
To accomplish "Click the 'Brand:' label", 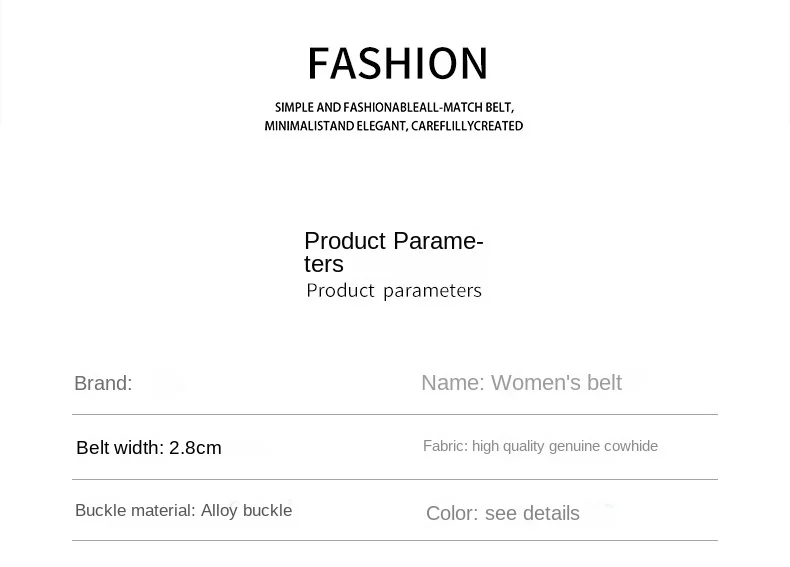I will point(103,383).
